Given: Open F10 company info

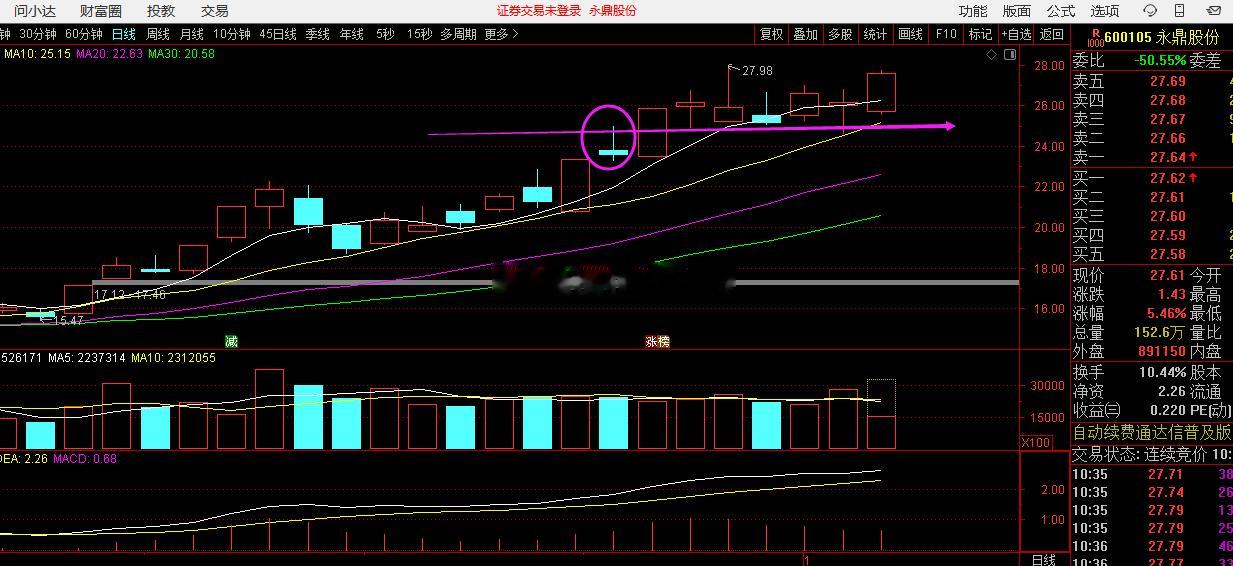Looking at the screenshot, I should (x=945, y=34).
